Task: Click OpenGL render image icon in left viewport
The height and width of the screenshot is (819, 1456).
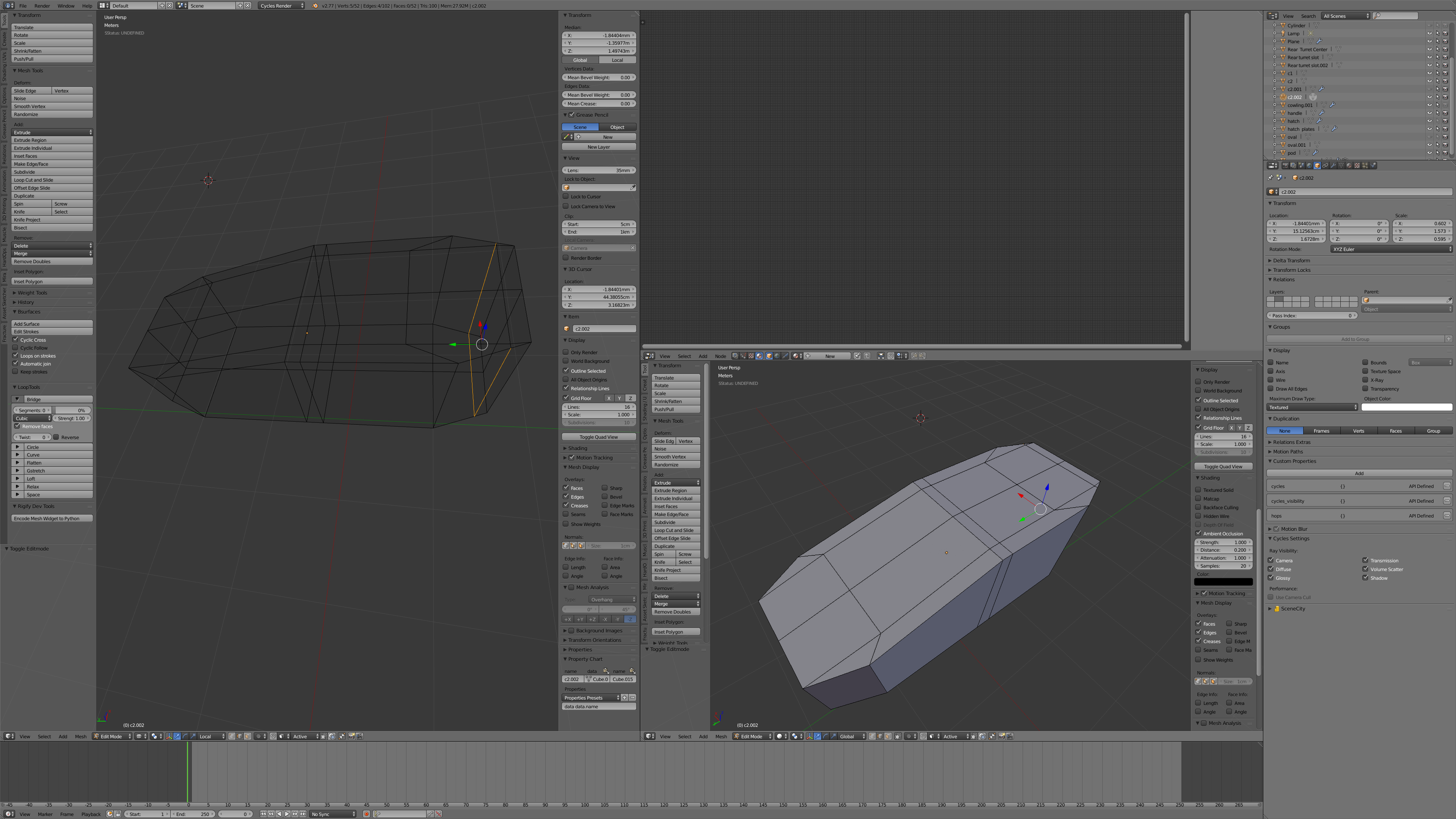Action: coord(351,736)
